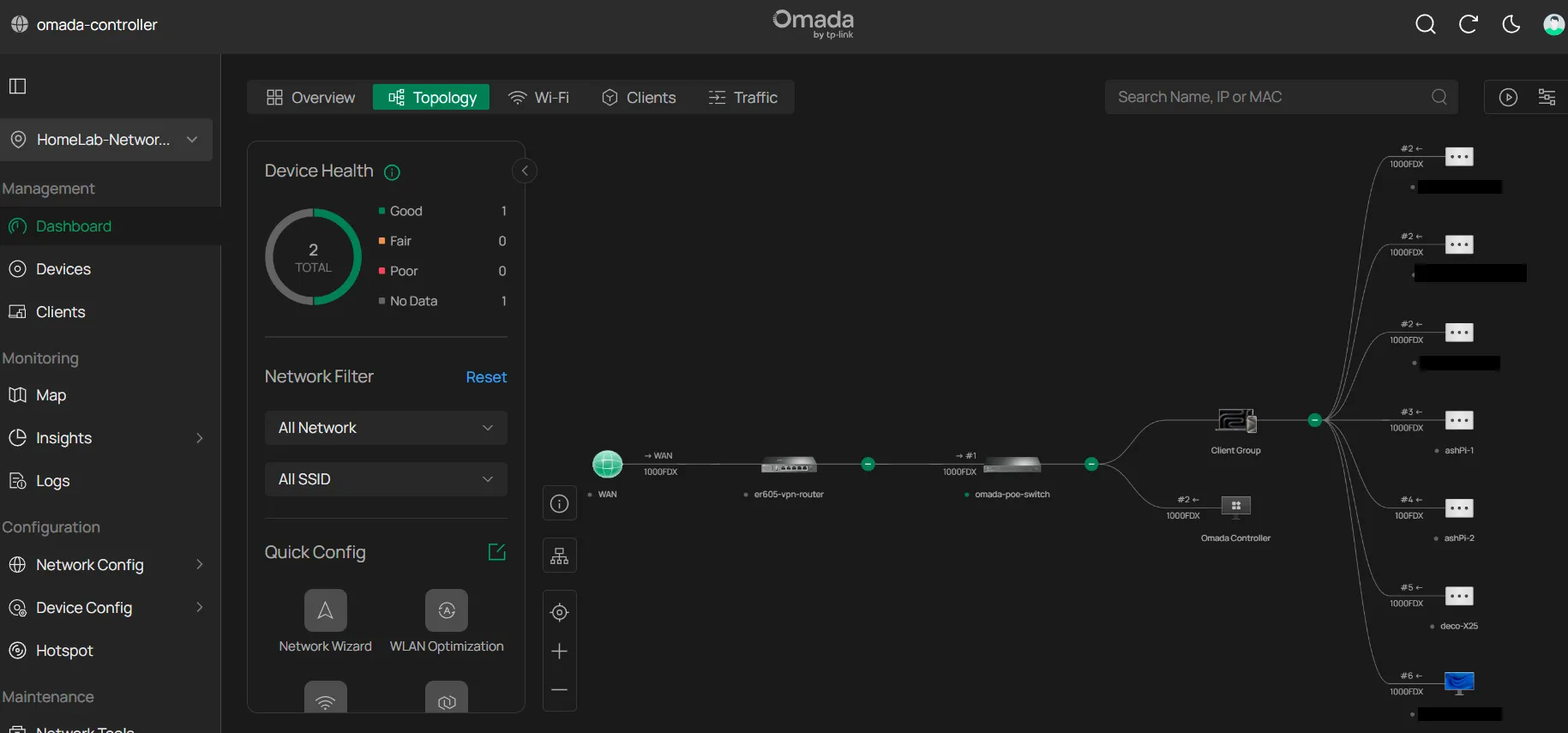Screen dimensions: 1568x733
Task: Click the Omada by tp-link logo
Action: coord(814,24)
